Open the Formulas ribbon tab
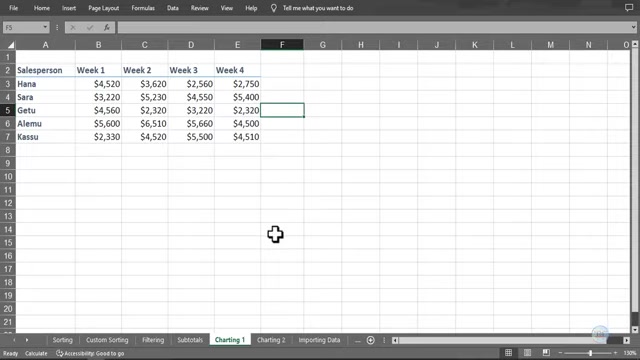The image size is (640, 360). (x=143, y=8)
